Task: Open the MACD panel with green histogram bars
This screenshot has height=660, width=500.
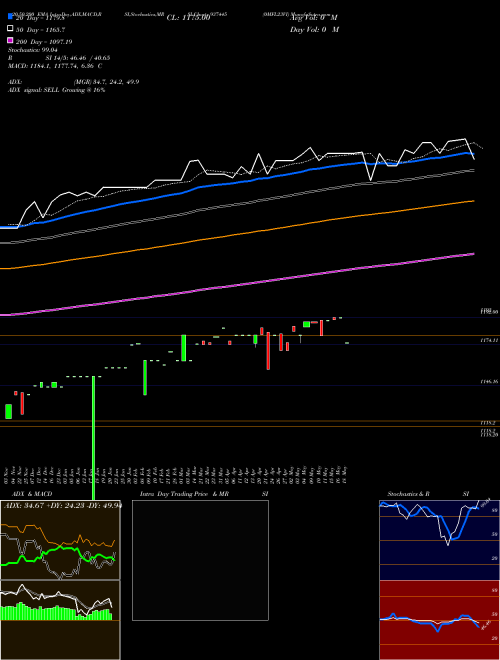Action: point(60,620)
